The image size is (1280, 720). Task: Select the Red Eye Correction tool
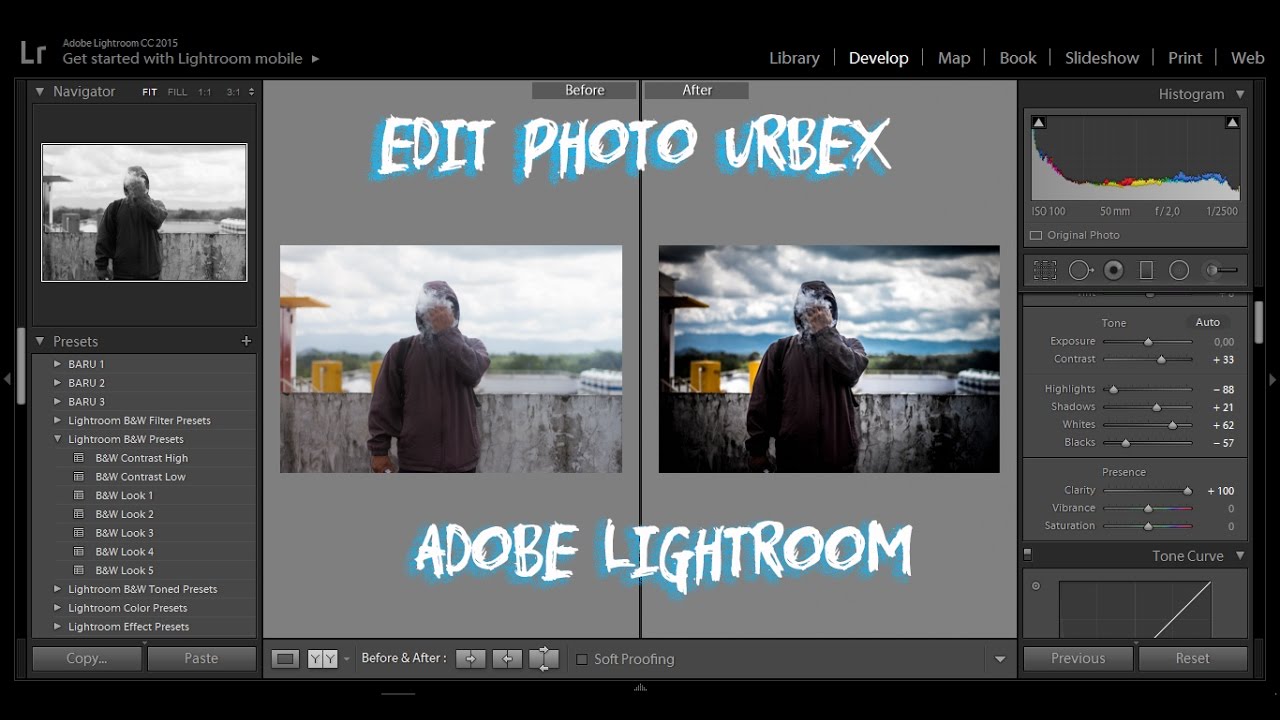pos(1114,270)
